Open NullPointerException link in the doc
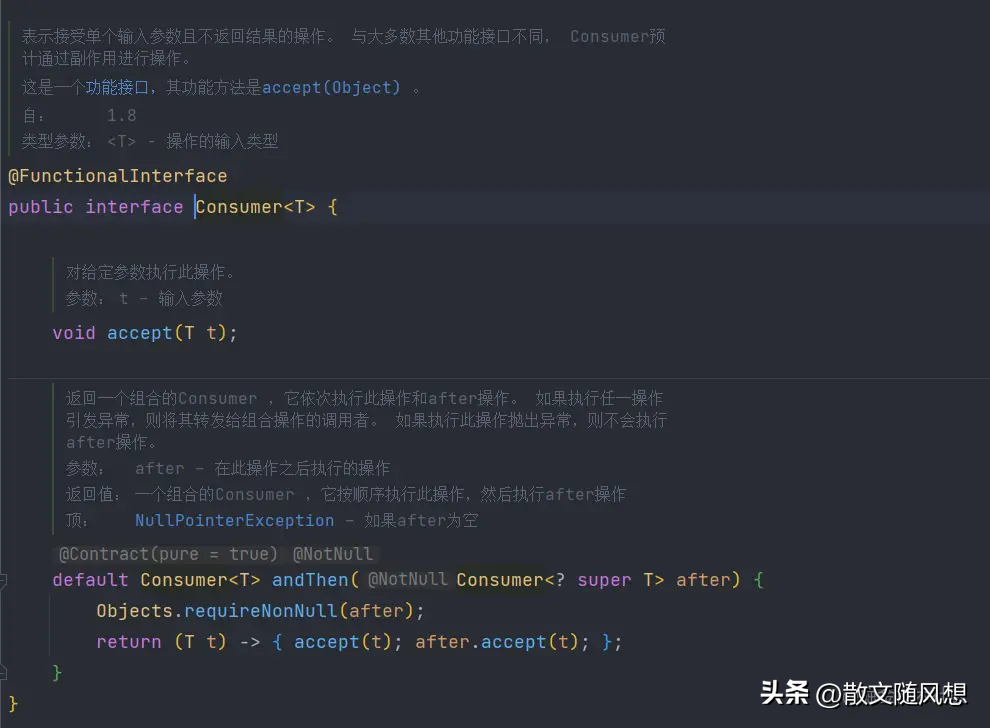The width and height of the screenshot is (990, 728). (234, 520)
